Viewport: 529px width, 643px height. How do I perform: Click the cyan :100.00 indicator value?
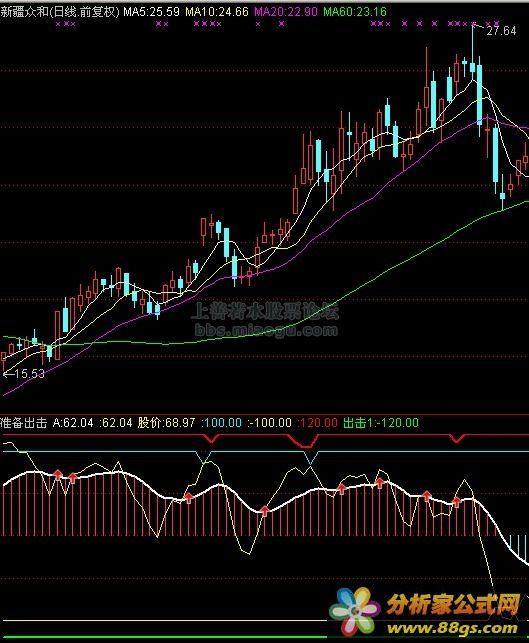221,423
